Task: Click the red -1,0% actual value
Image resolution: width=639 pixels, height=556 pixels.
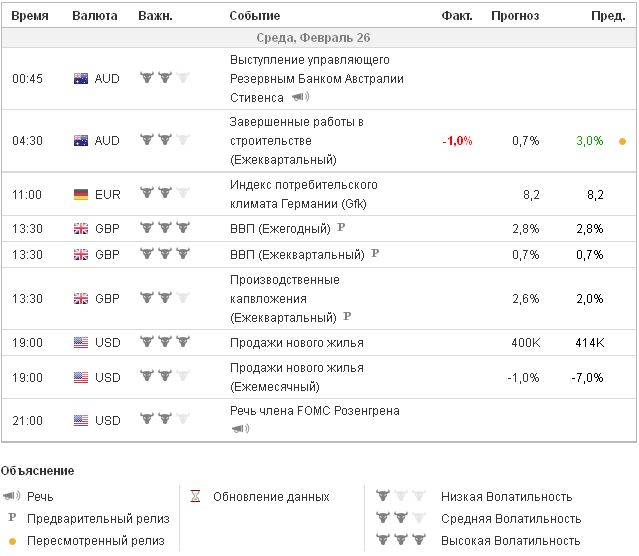Action: [457, 141]
